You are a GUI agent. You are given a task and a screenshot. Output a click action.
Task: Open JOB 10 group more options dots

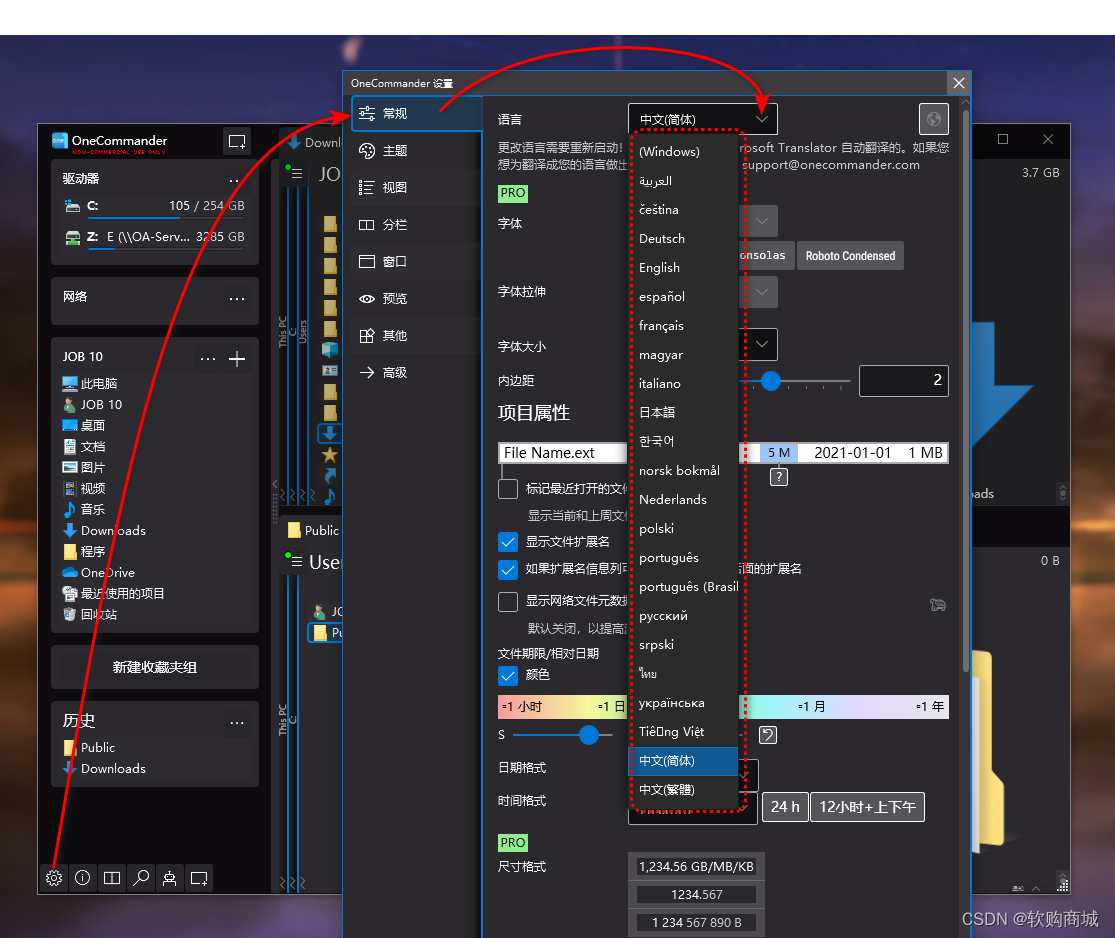(208, 359)
